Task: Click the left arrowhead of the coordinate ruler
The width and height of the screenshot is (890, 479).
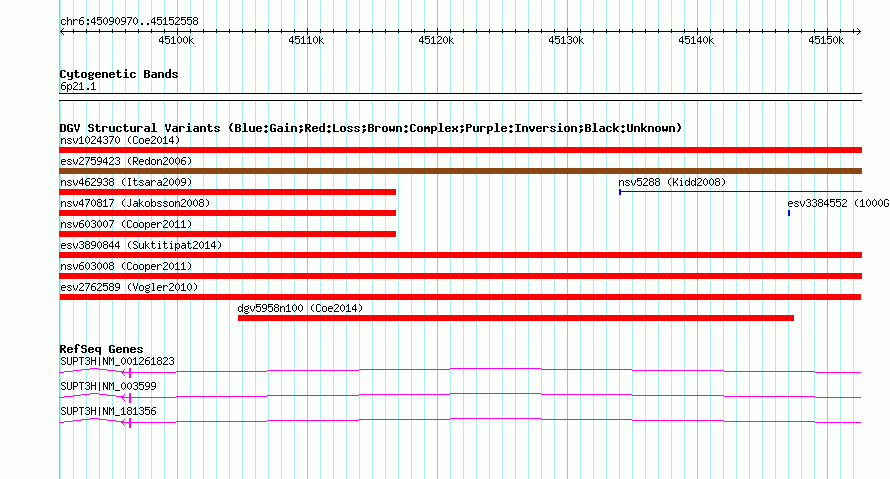Action: (62, 32)
